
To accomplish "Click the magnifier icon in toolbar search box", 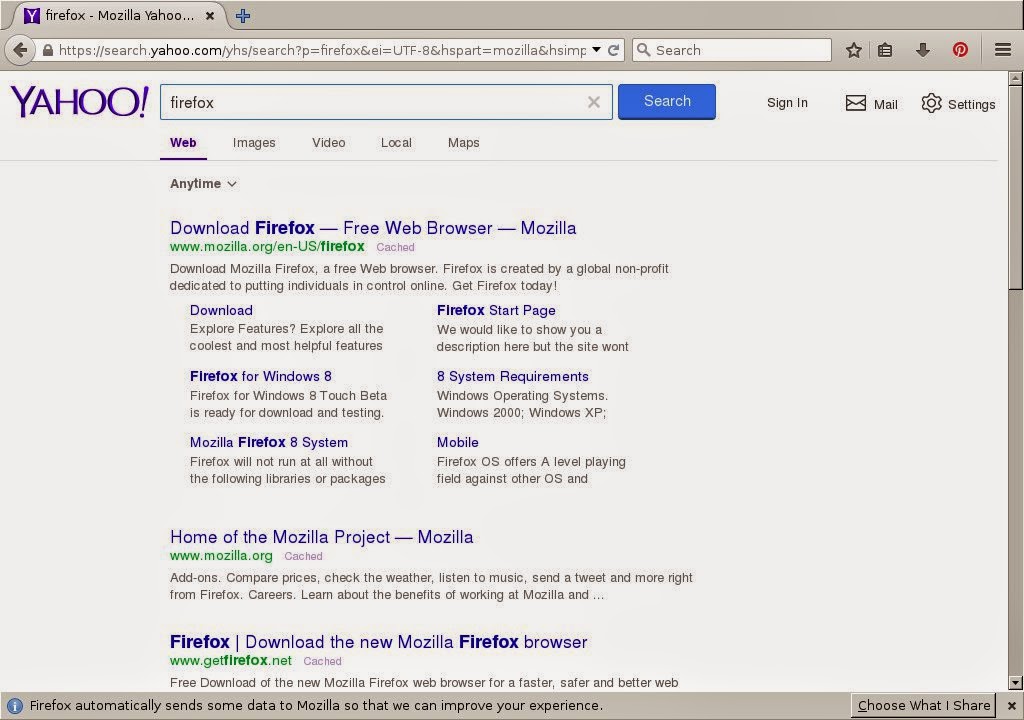I will [644, 50].
